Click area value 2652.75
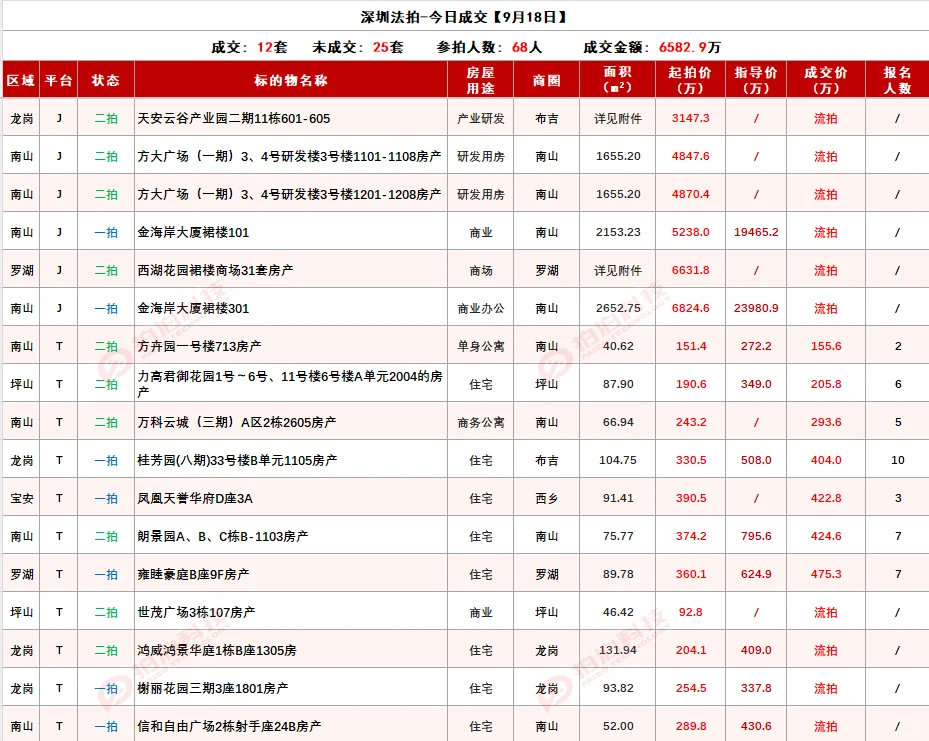The width and height of the screenshot is (929, 741). coord(618,308)
